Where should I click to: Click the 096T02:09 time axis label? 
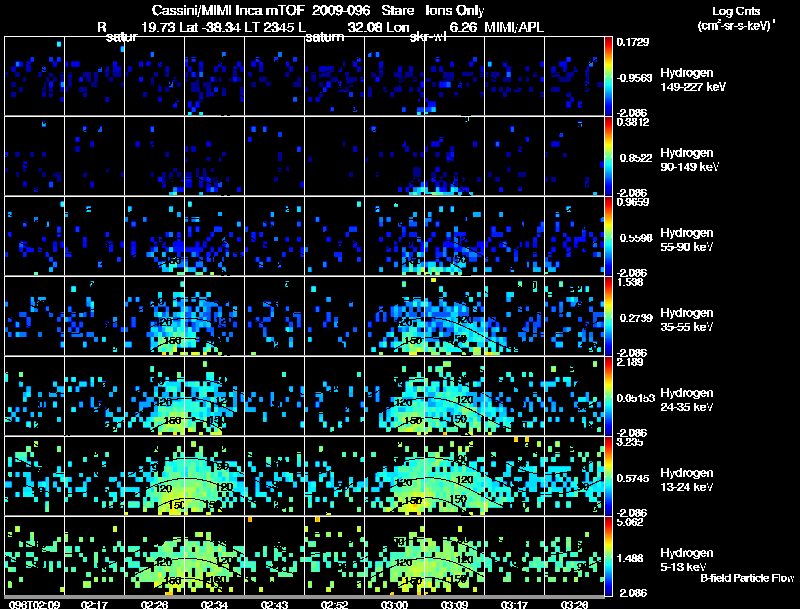(x=34, y=604)
